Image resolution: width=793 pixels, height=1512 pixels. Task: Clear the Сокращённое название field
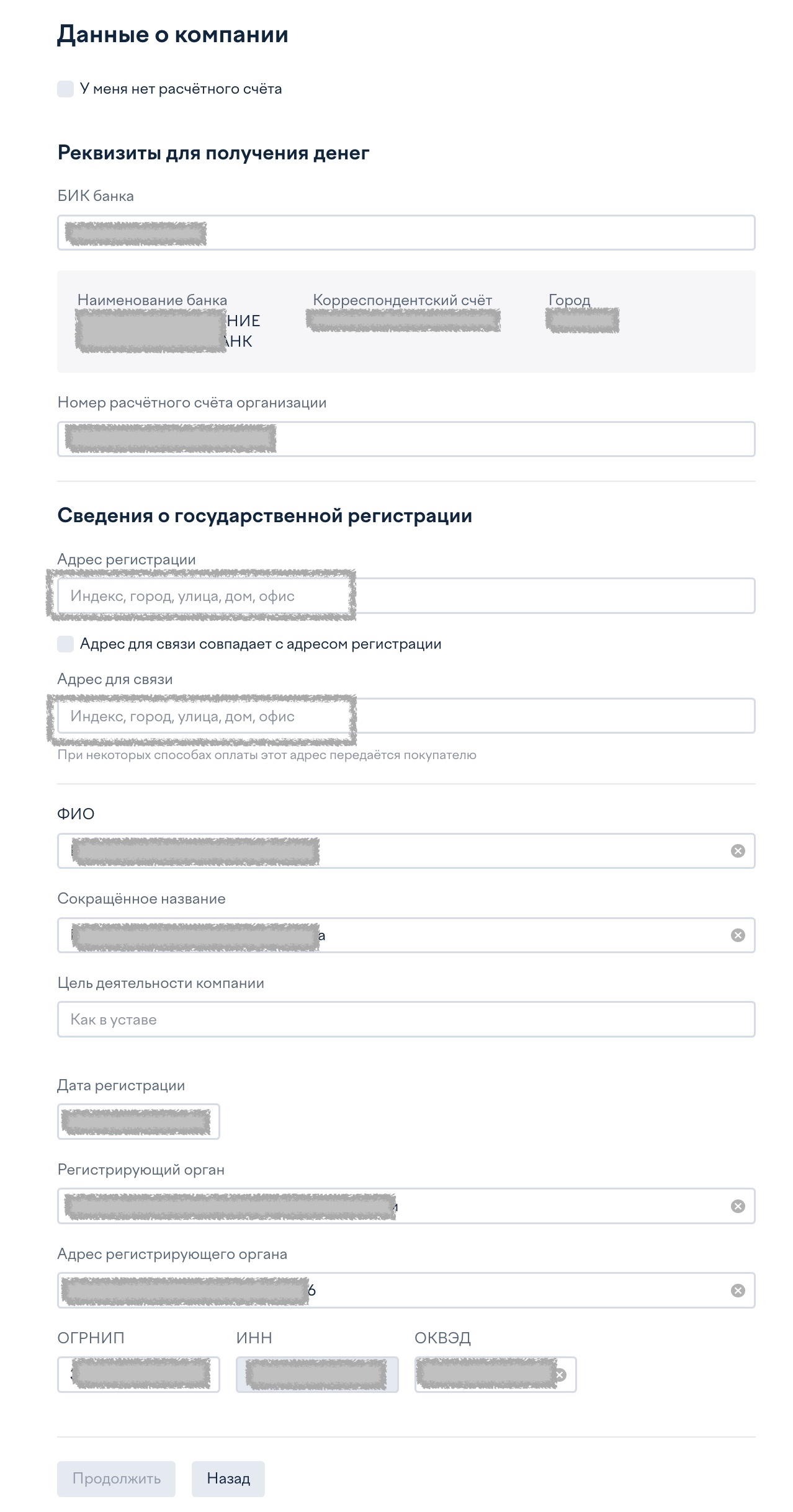pyautogui.click(x=738, y=935)
